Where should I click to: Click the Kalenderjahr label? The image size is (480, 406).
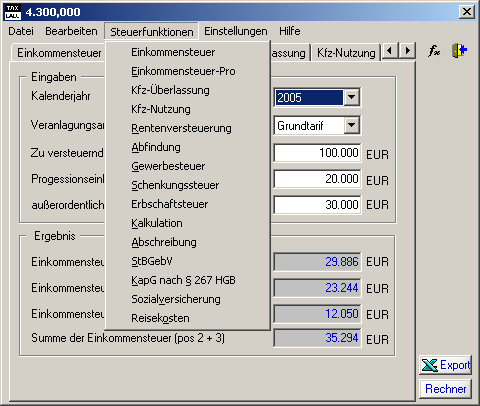(x=61, y=96)
